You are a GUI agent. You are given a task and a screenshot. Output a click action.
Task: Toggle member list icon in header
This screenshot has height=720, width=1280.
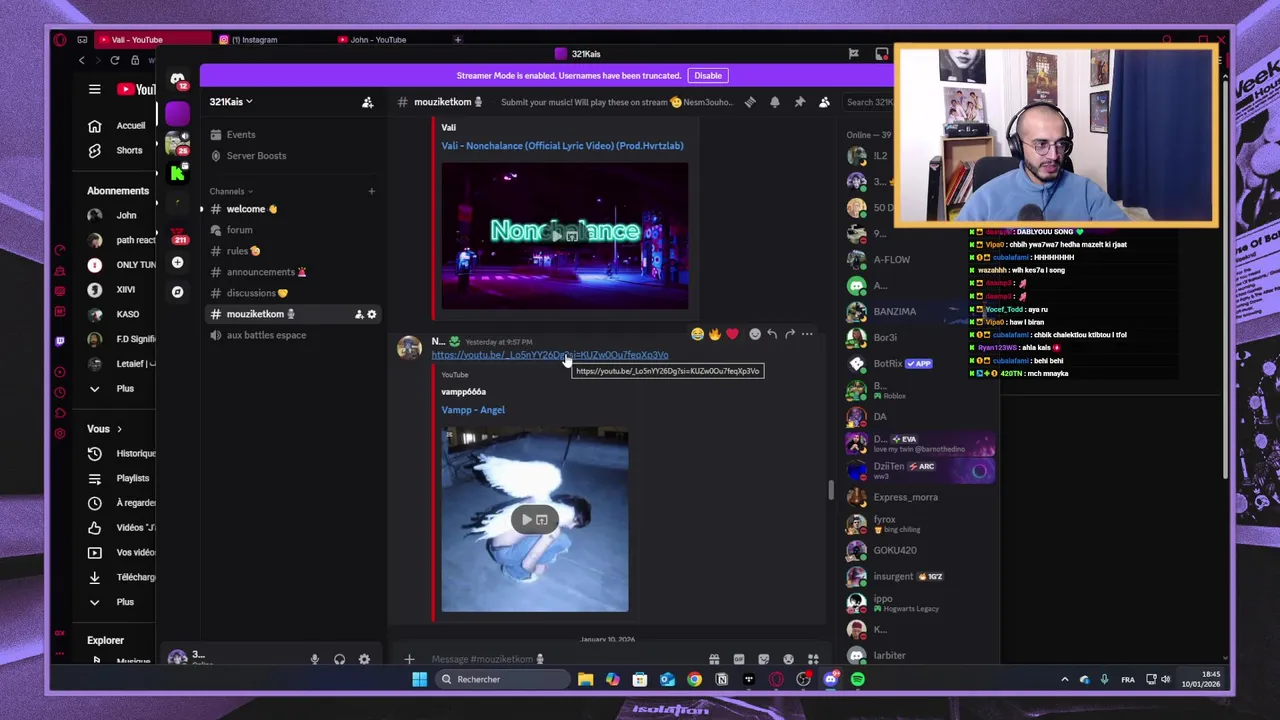tap(824, 102)
